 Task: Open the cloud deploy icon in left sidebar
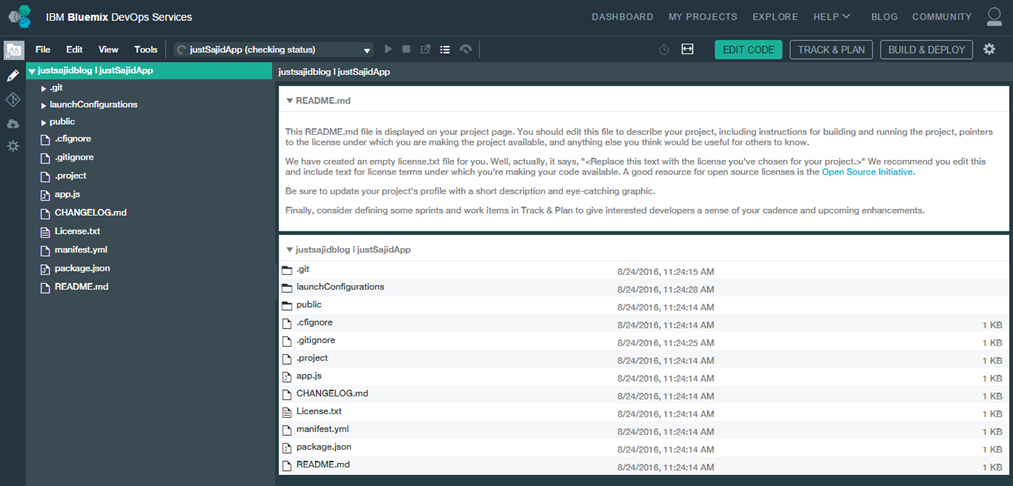click(x=12, y=123)
